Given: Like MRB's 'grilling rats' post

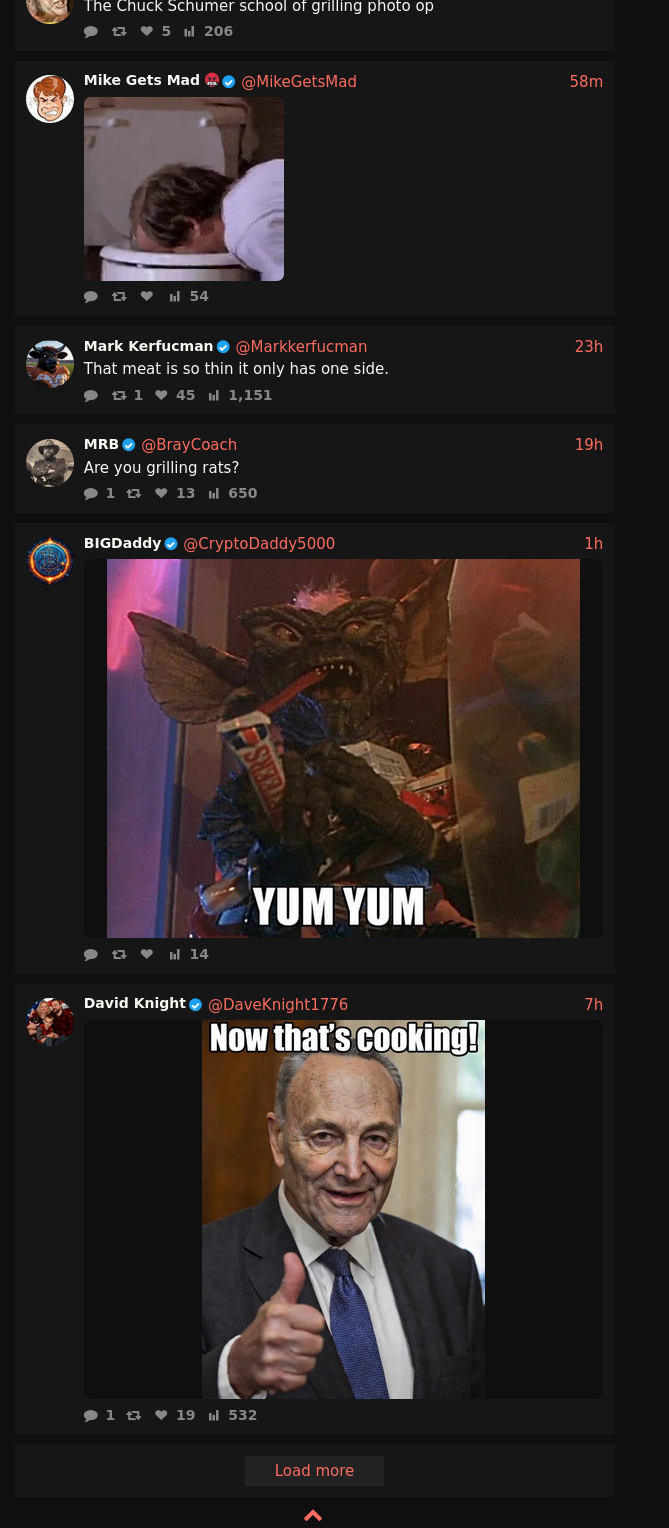Looking at the screenshot, I should tap(161, 493).
